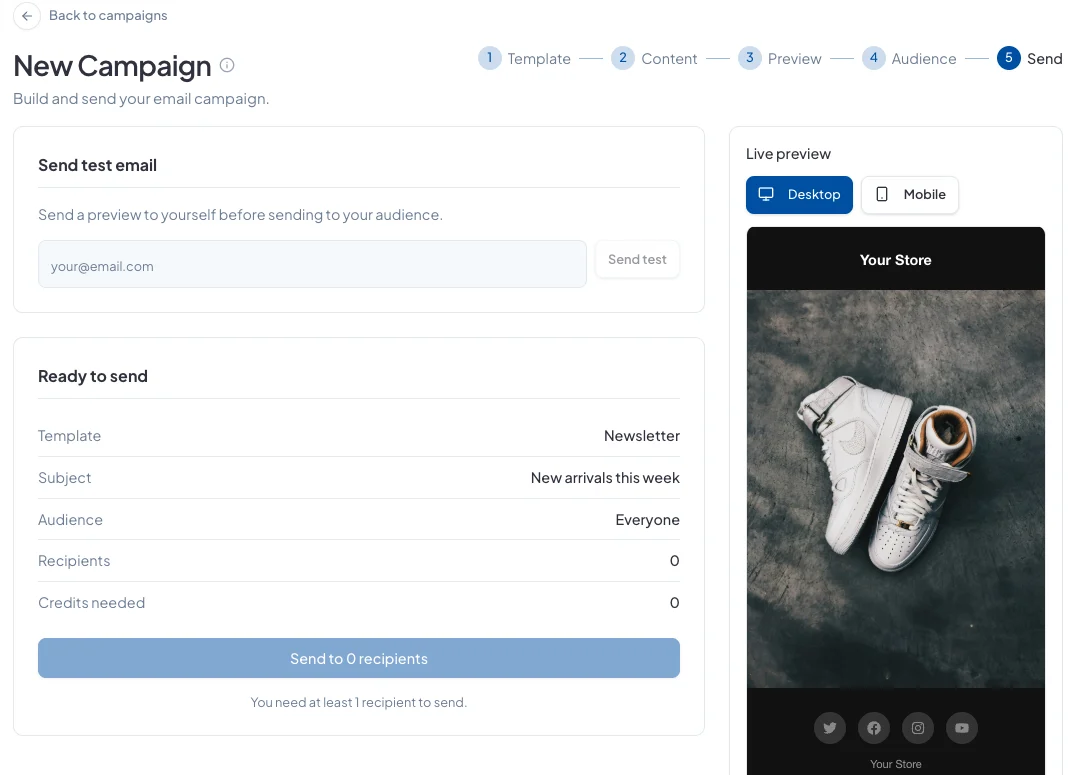1083x775 pixels.
Task: Click the Everyone audience value
Action: point(647,520)
